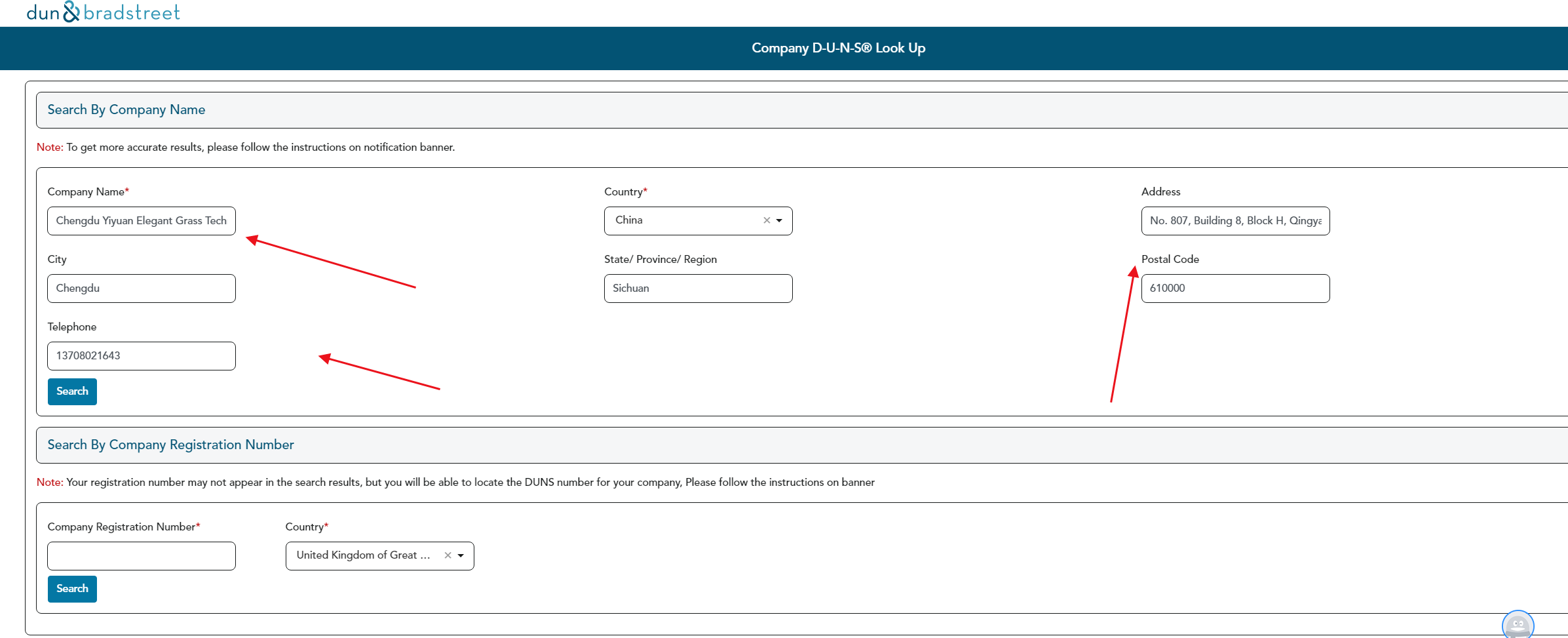
Task: Focus the Address input field
Action: (x=1235, y=221)
